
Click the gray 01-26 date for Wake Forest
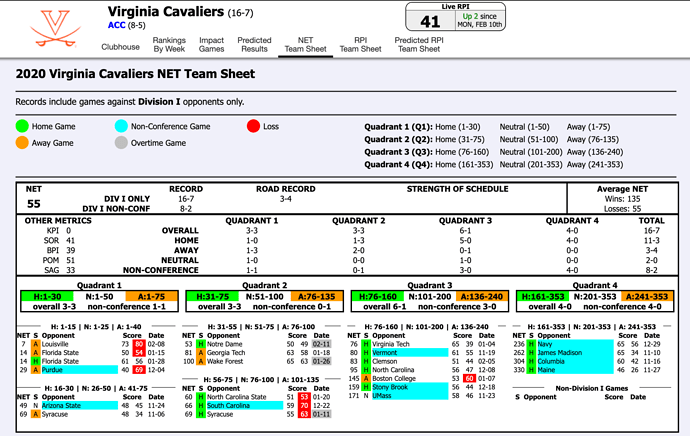tap(321, 361)
